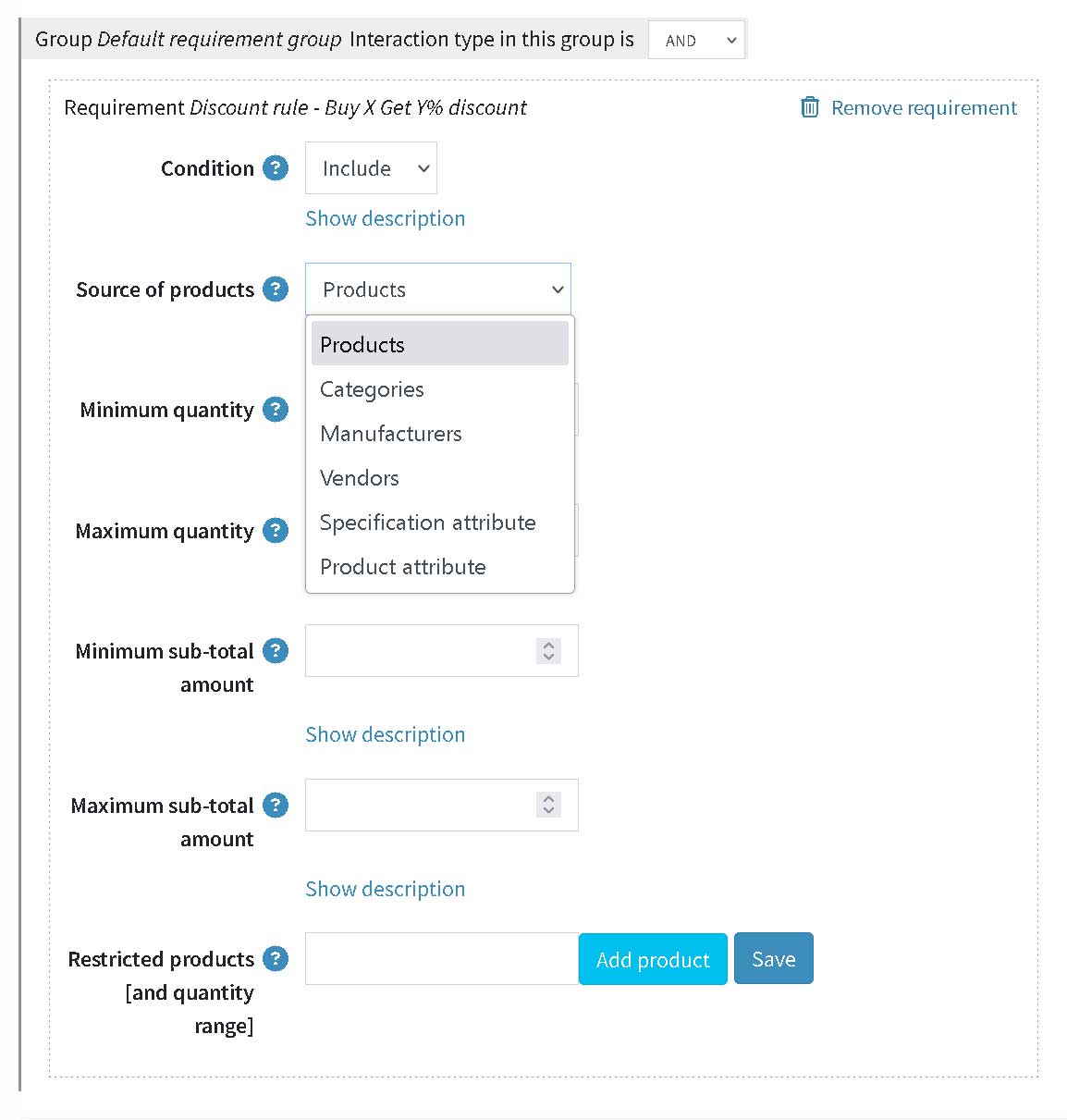
Task: Save the discount requirement
Action: [774, 958]
